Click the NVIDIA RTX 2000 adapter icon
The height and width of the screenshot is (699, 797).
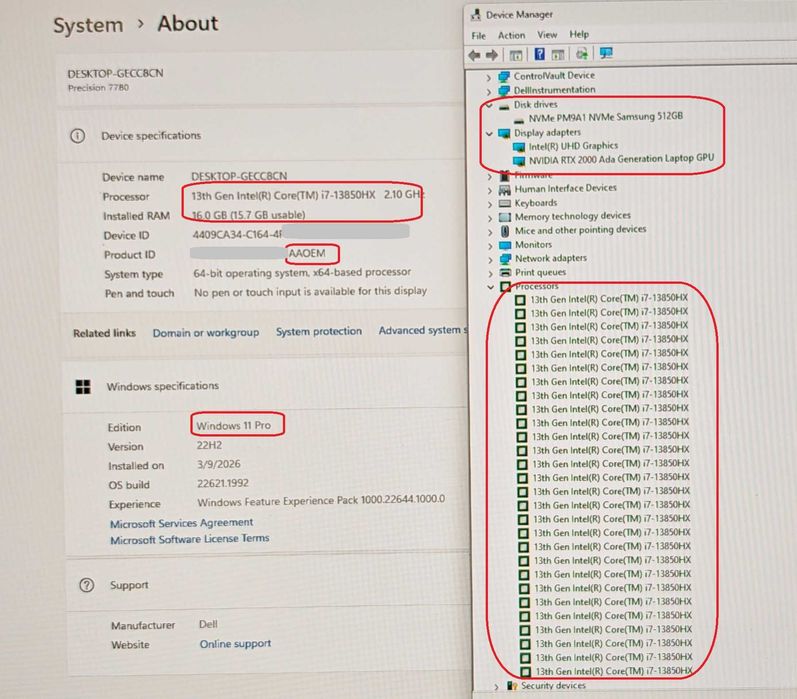tap(519, 161)
